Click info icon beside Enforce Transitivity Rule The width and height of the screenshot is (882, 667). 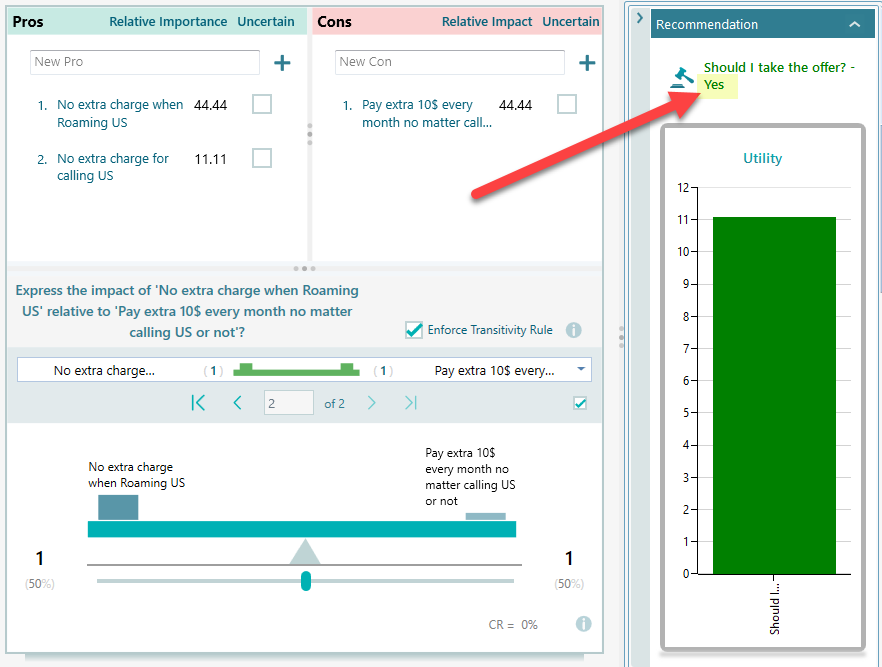click(x=574, y=330)
